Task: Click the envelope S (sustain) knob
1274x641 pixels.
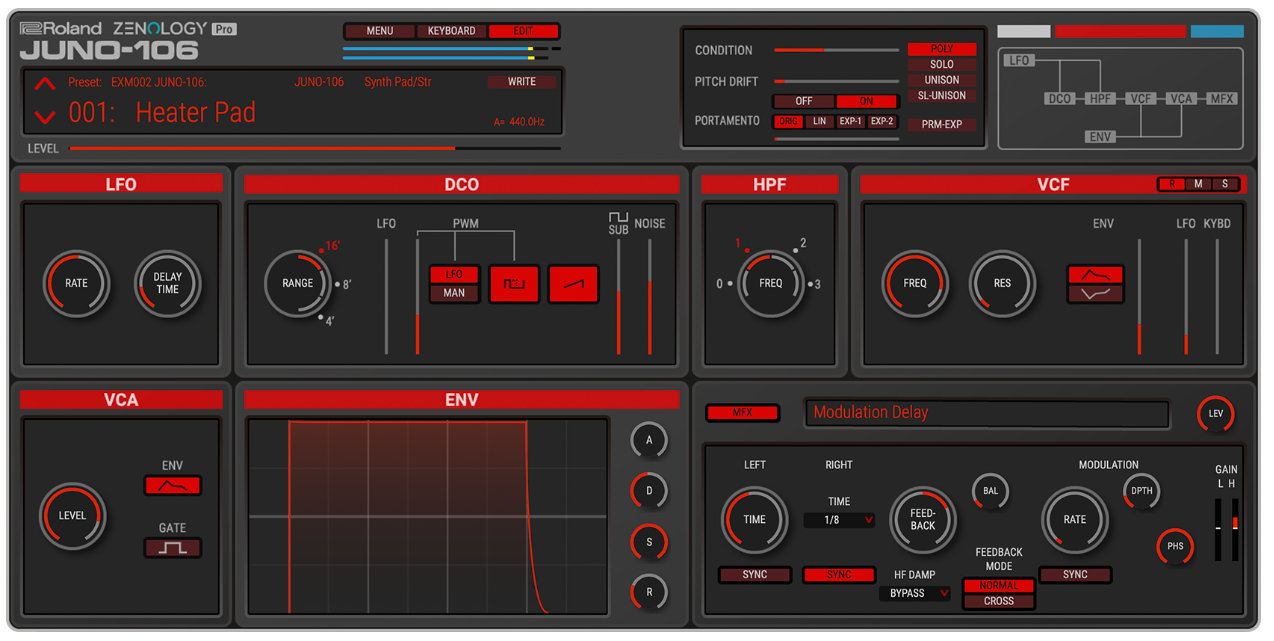Action: click(x=649, y=541)
